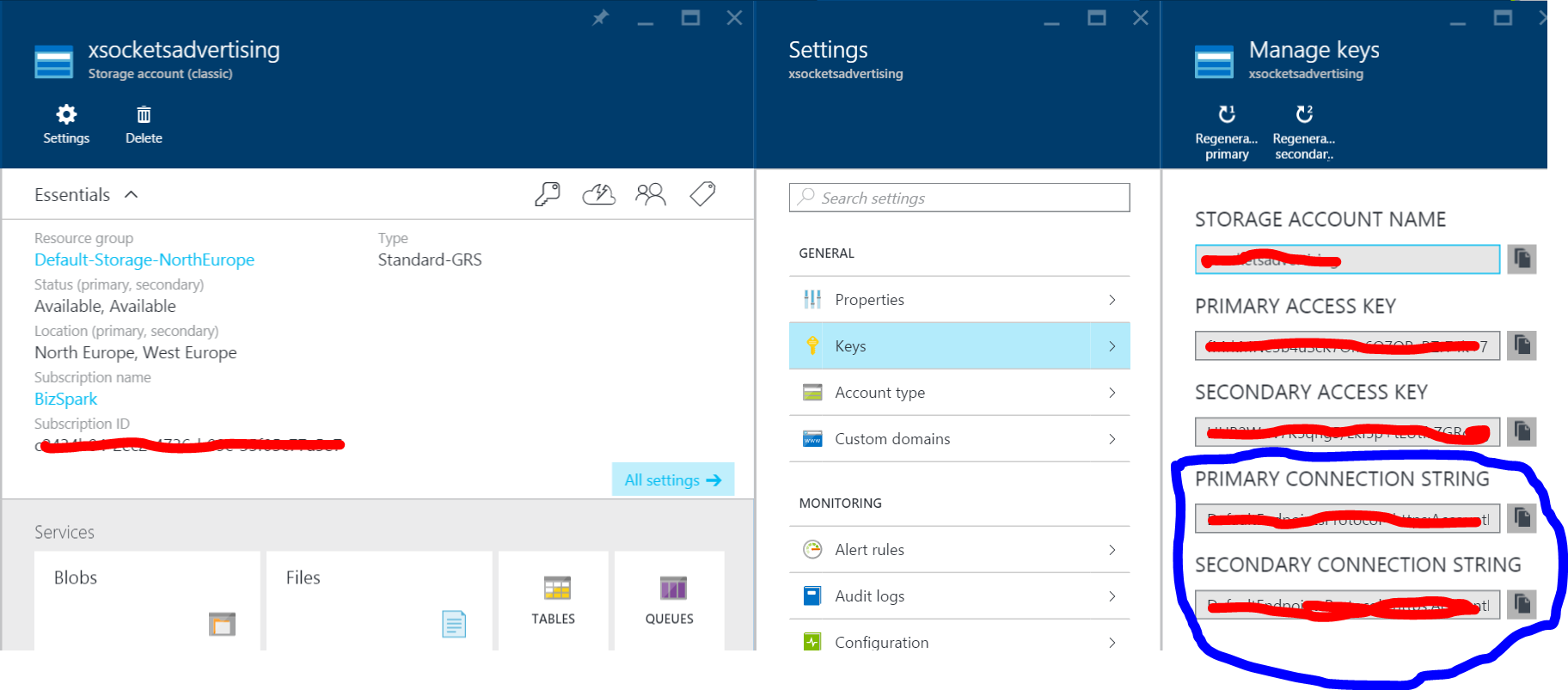Copy the storage account name
This screenshot has height=690, width=1568.
[x=1522, y=259]
